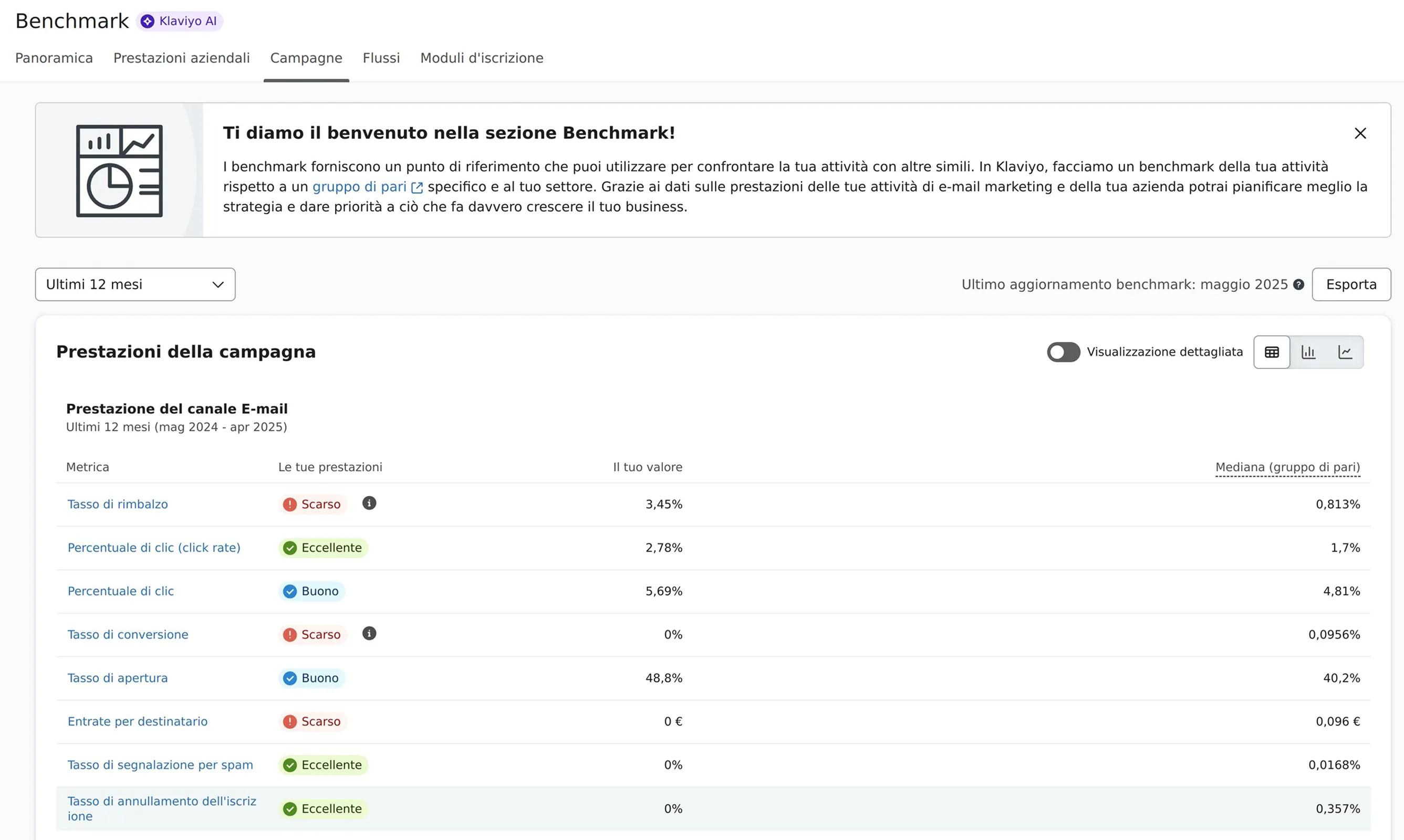
Task: Switch to Prestazioni aziendali tab
Action: pos(181,58)
